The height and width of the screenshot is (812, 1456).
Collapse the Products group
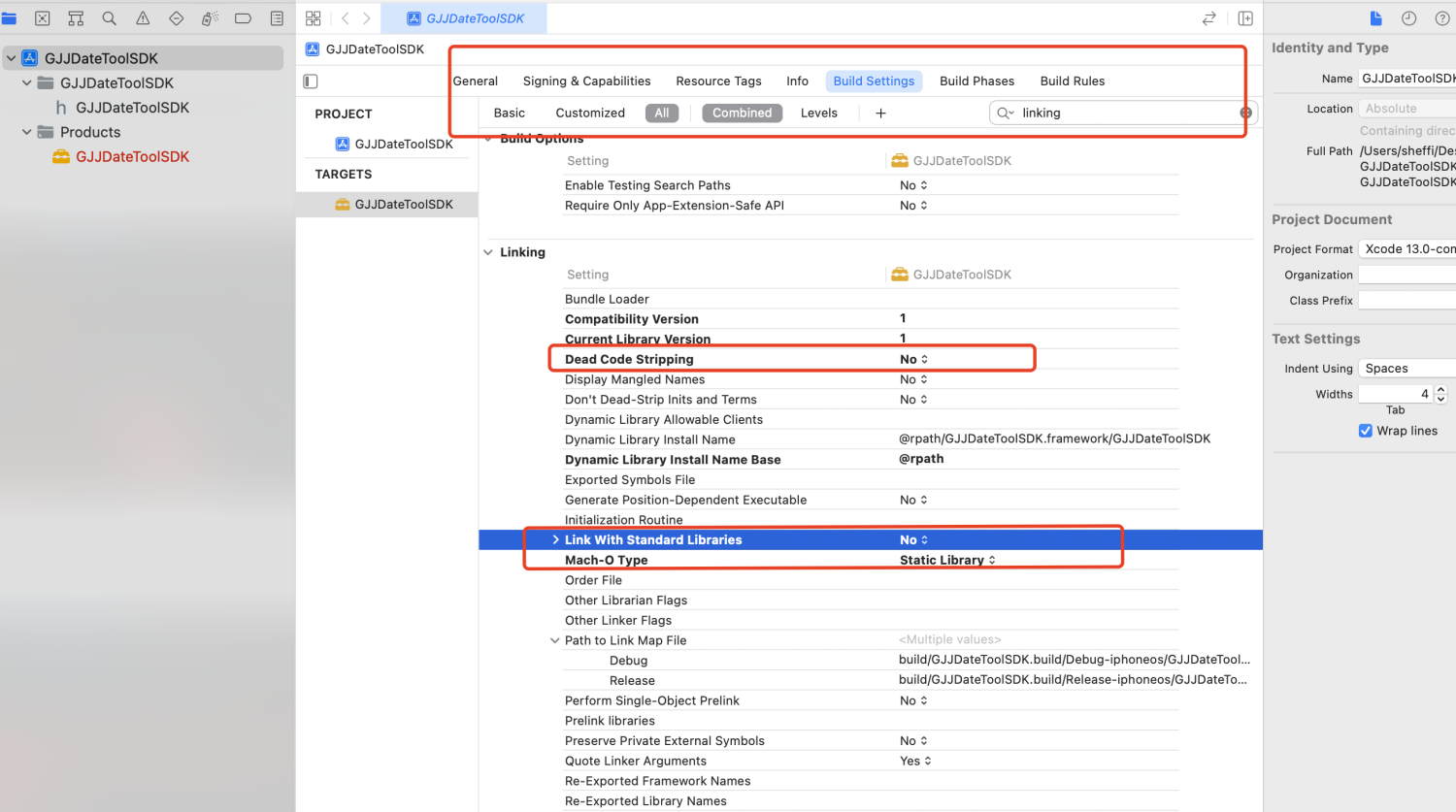tap(26, 132)
